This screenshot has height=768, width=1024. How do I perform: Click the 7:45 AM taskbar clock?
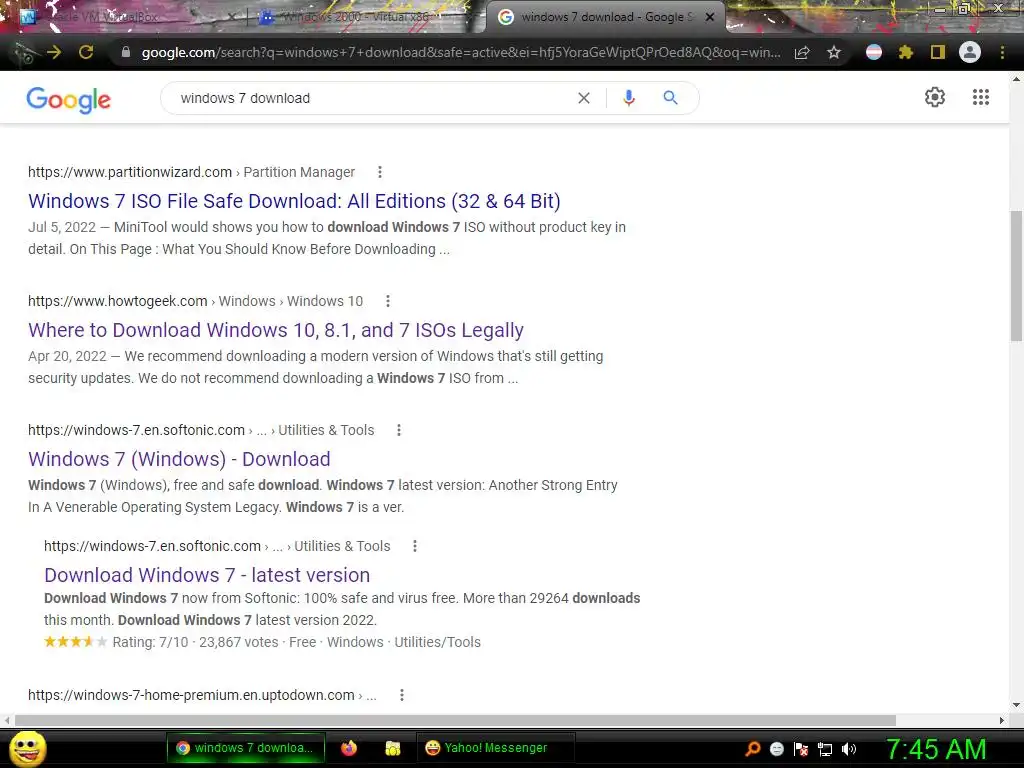pos(936,749)
